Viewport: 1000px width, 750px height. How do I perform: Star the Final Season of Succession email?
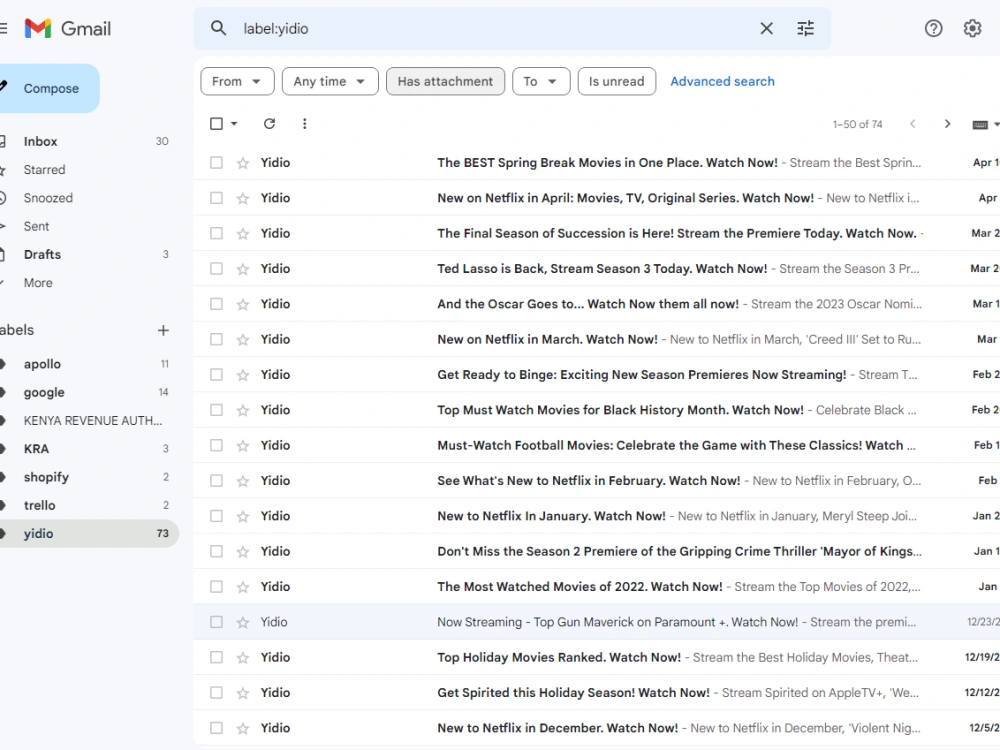(x=243, y=233)
